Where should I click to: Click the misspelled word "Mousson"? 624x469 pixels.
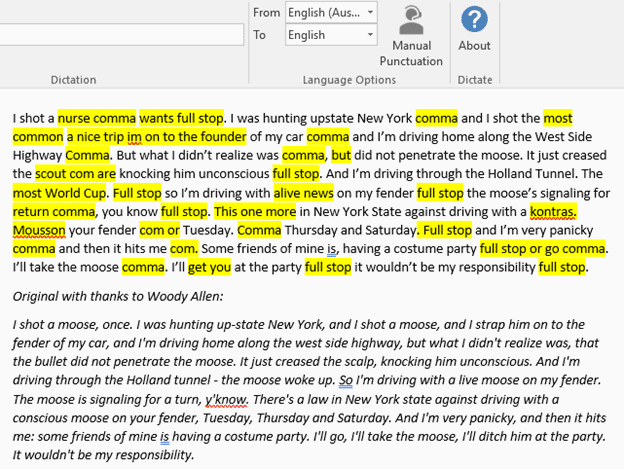(40, 230)
